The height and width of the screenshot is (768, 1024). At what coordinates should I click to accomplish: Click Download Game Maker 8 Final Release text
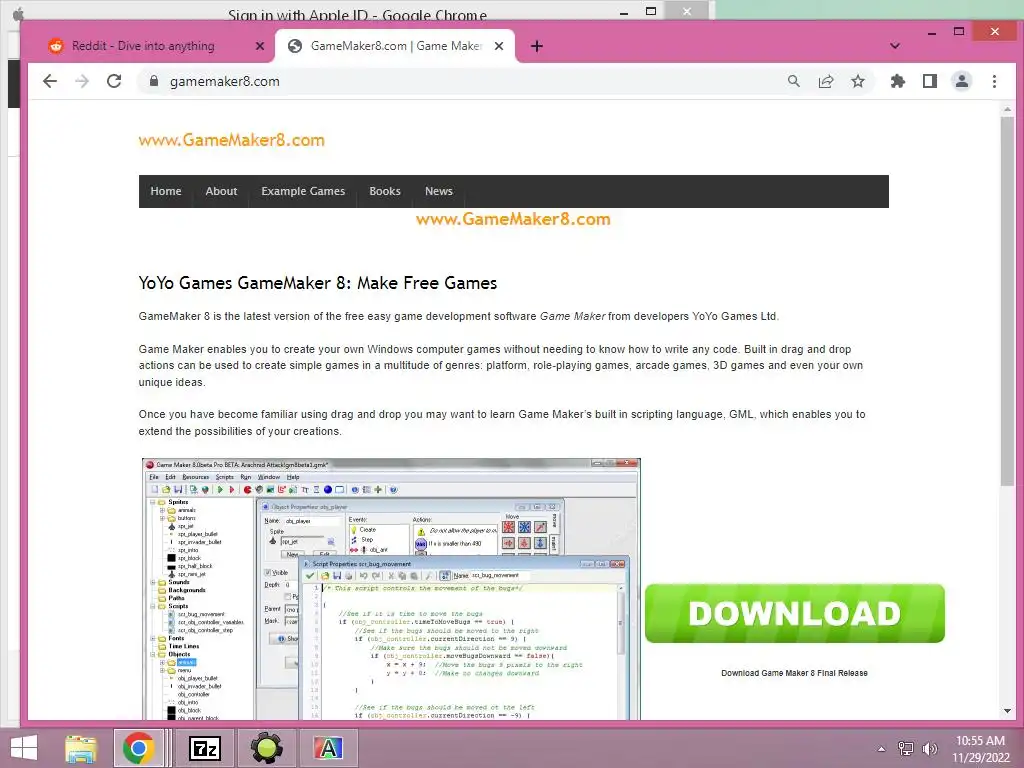point(794,673)
